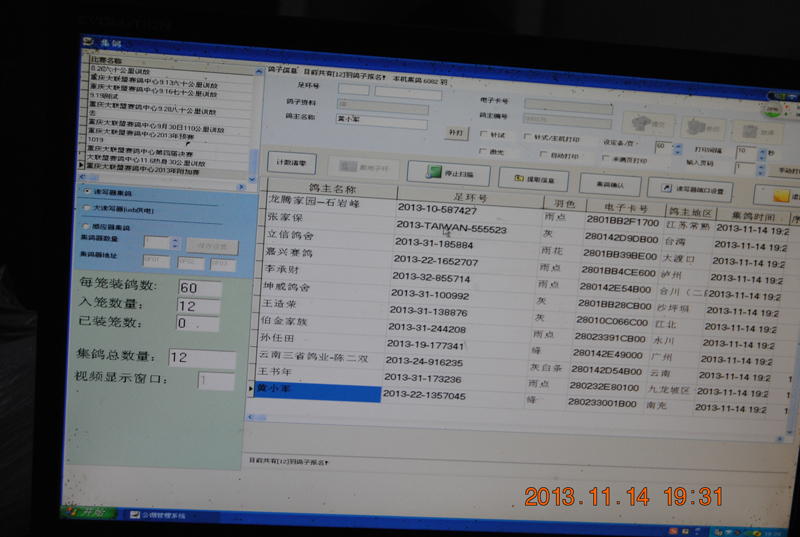Open 读写器端口设置 port settings
Image resolution: width=800 pixels, height=537 pixels.
[x=690, y=188]
